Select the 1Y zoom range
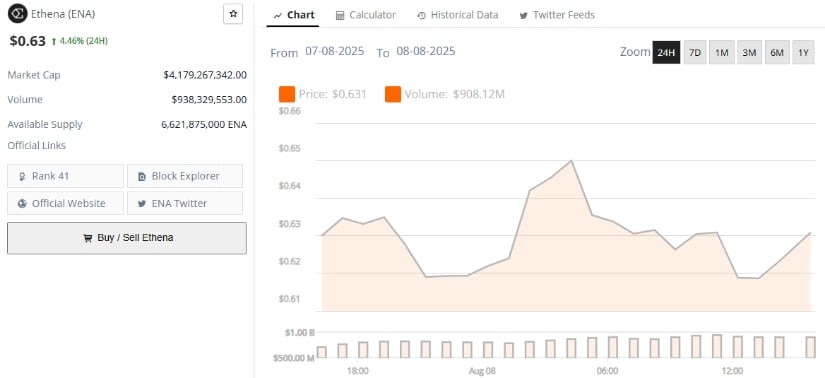This screenshot has height=378, width=825. click(803, 53)
